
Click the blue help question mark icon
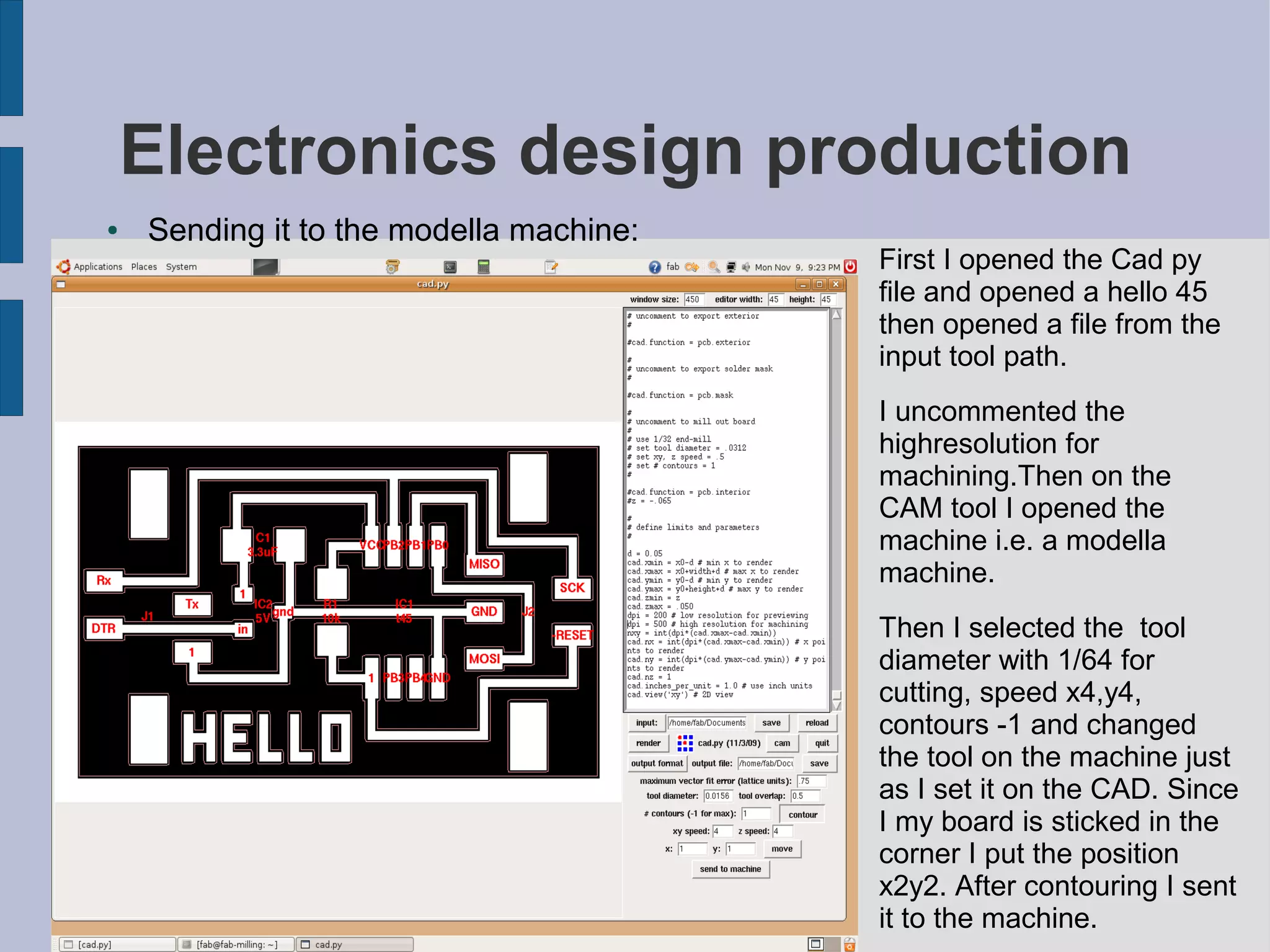point(655,267)
